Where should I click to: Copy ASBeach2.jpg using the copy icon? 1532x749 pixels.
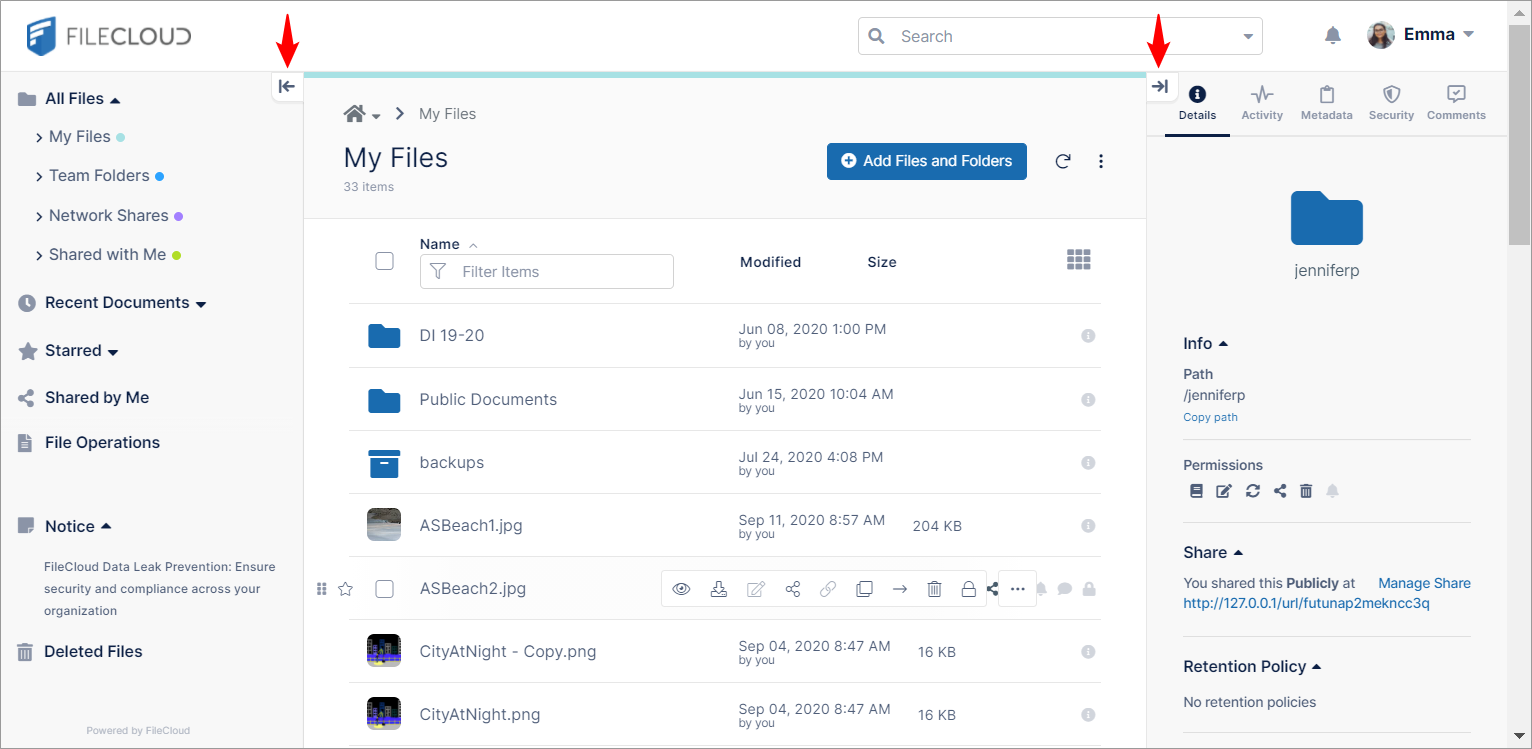point(864,589)
